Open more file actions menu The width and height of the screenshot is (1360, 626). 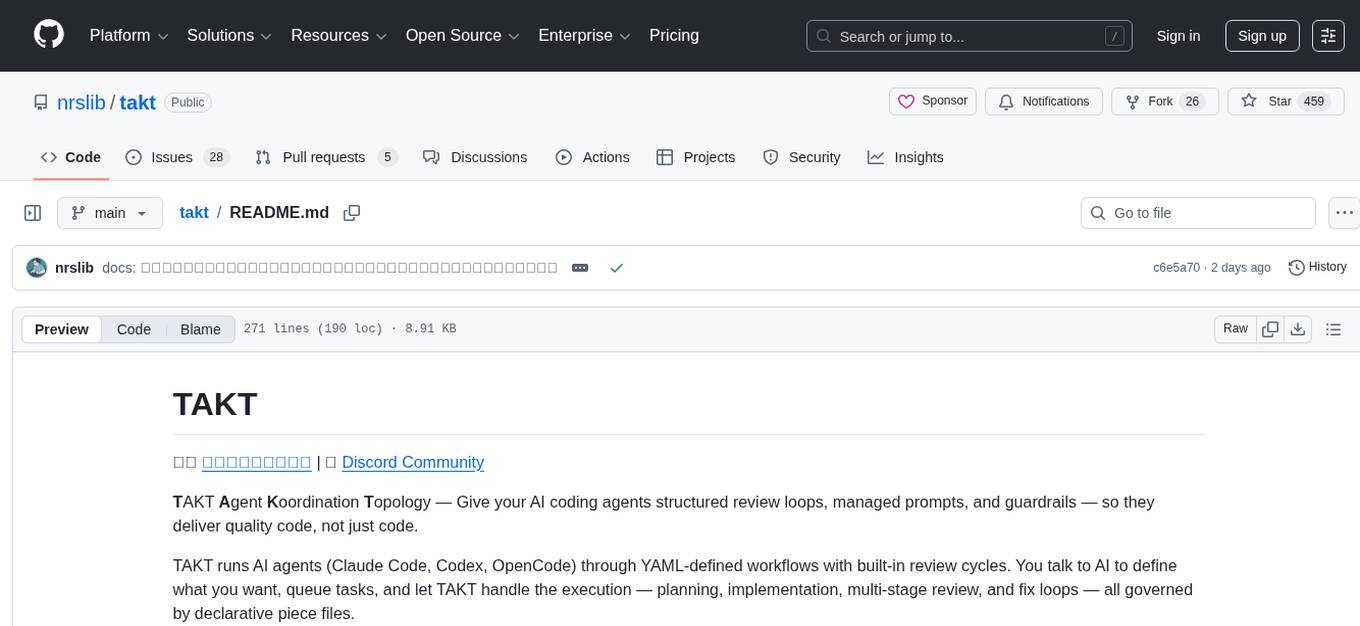tap(1346, 213)
